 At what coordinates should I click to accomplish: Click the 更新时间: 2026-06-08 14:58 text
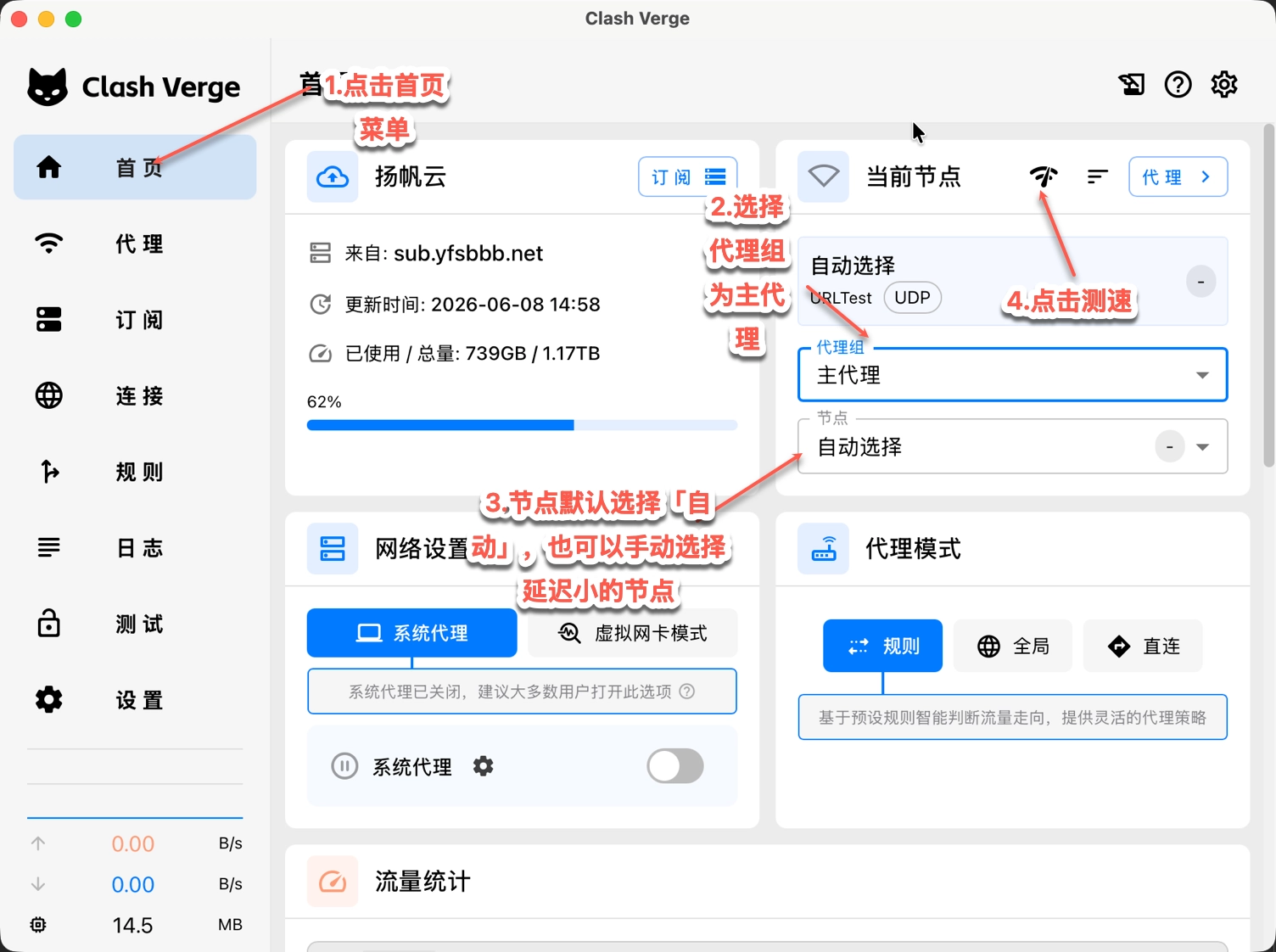(x=473, y=304)
